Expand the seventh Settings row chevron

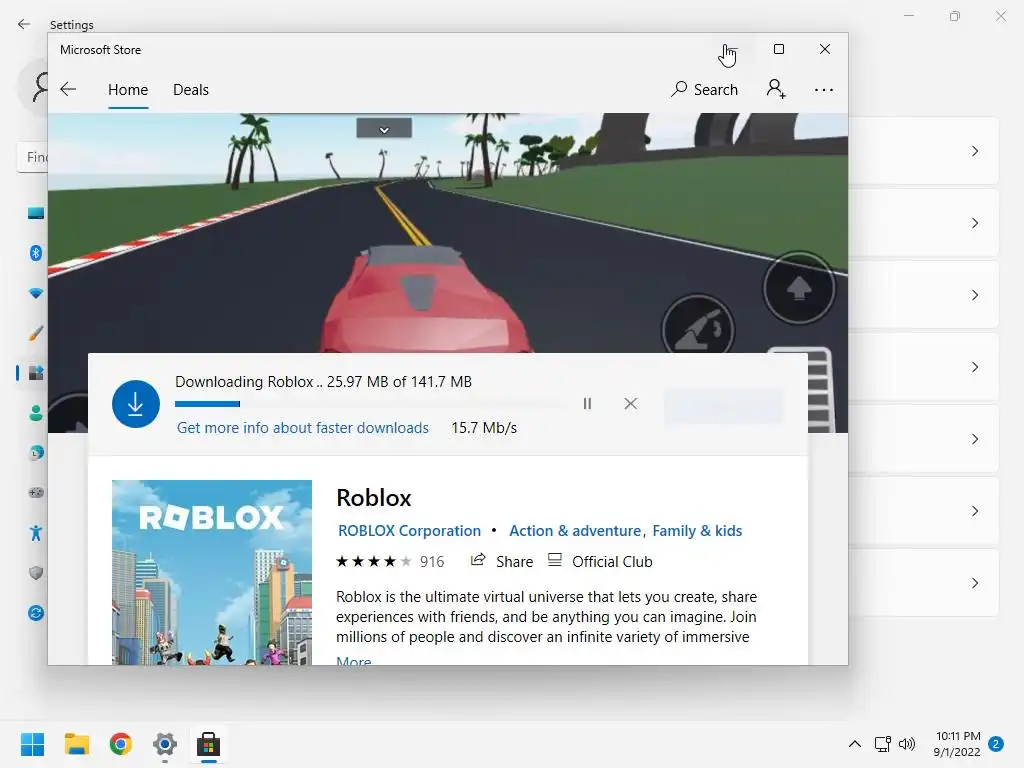tap(975, 583)
